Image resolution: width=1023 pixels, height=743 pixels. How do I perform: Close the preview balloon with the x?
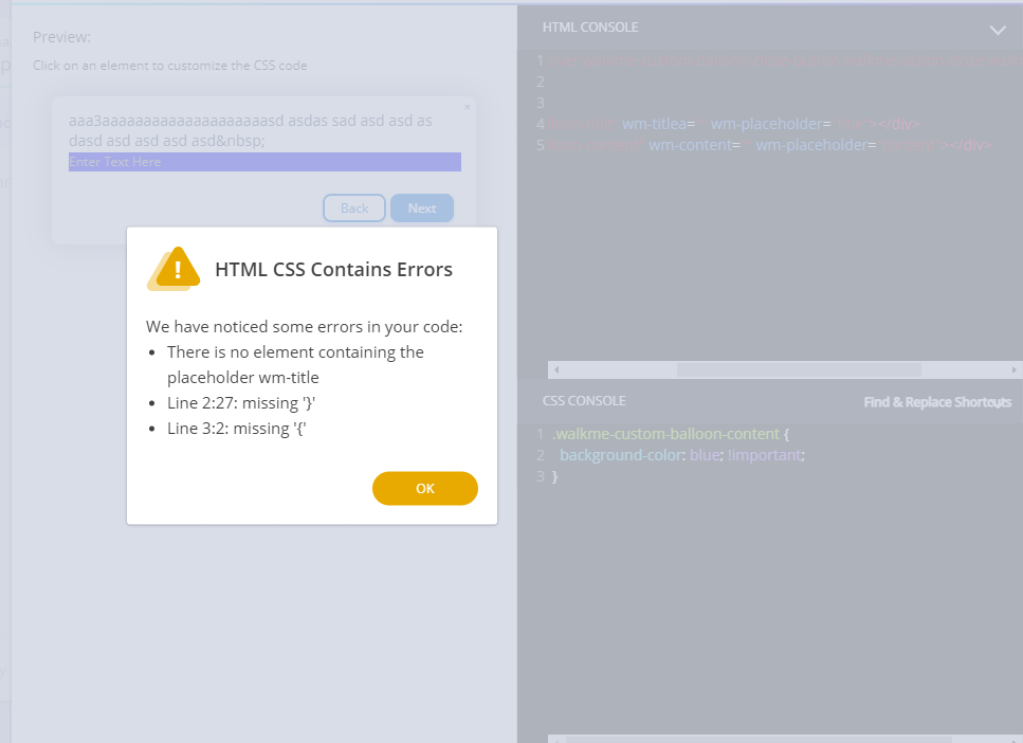coord(466,106)
